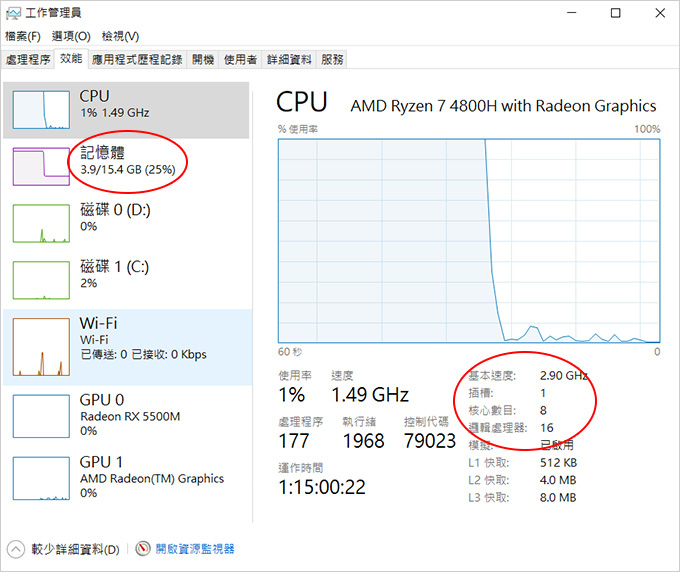
Task: Select the Radeon RX 5500M GPU entry
Action: click(130, 416)
